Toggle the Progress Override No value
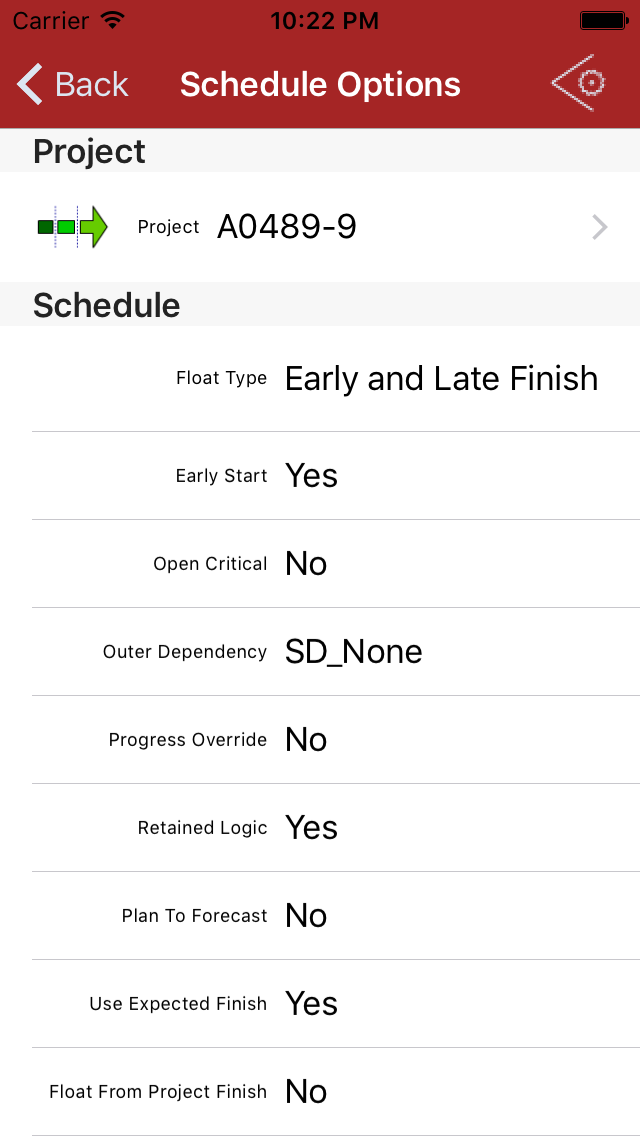This screenshot has height=1136, width=640. tap(306, 740)
